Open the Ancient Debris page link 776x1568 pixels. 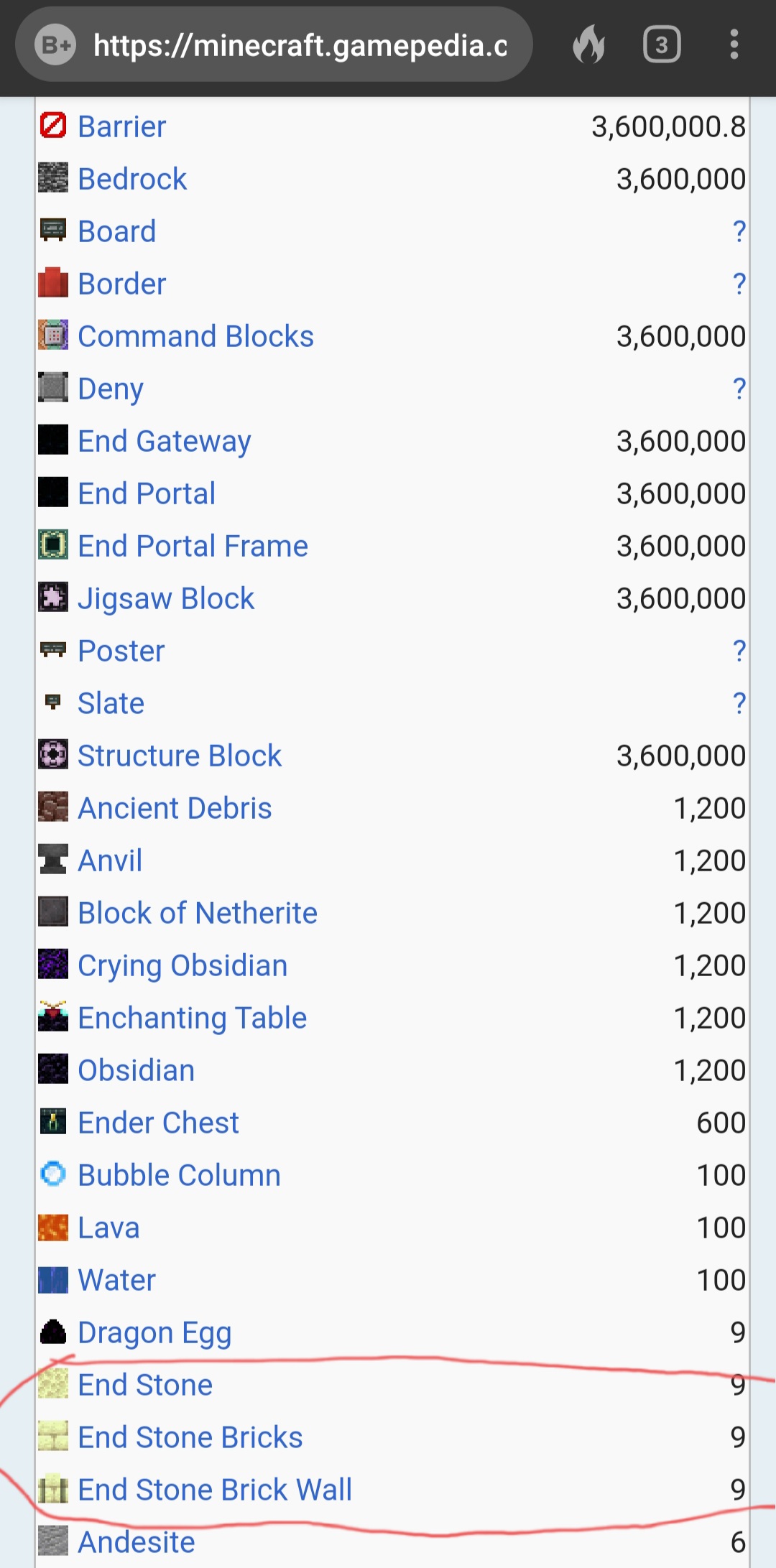pyautogui.click(x=175, y=808)
